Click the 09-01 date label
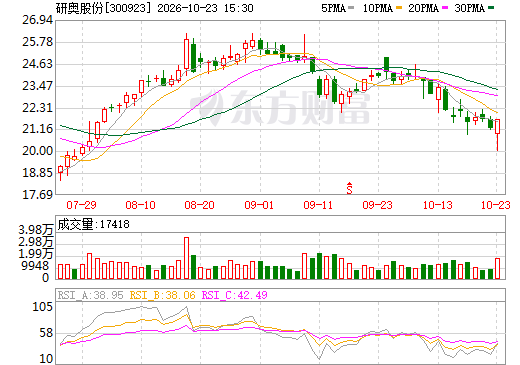 click(x=259, y=205)
